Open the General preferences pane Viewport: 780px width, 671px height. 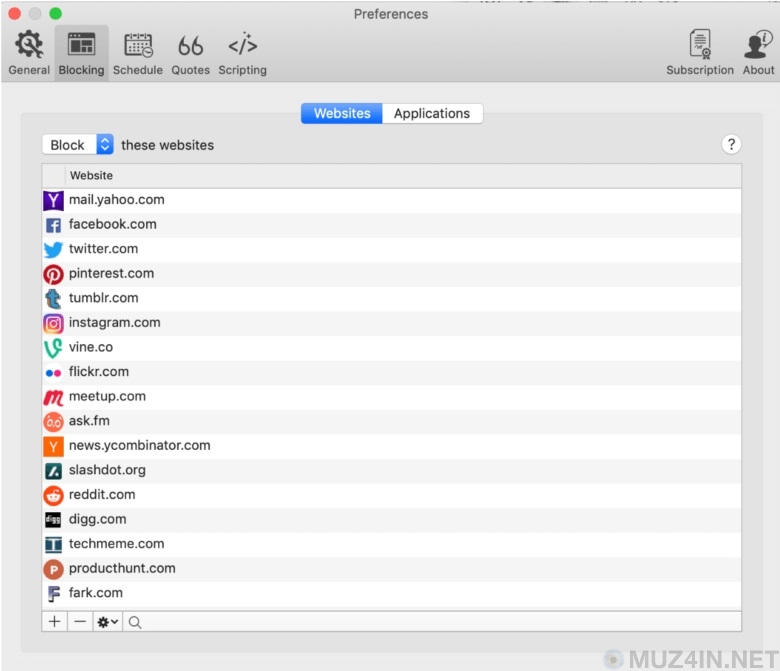[x=29, y=53]
